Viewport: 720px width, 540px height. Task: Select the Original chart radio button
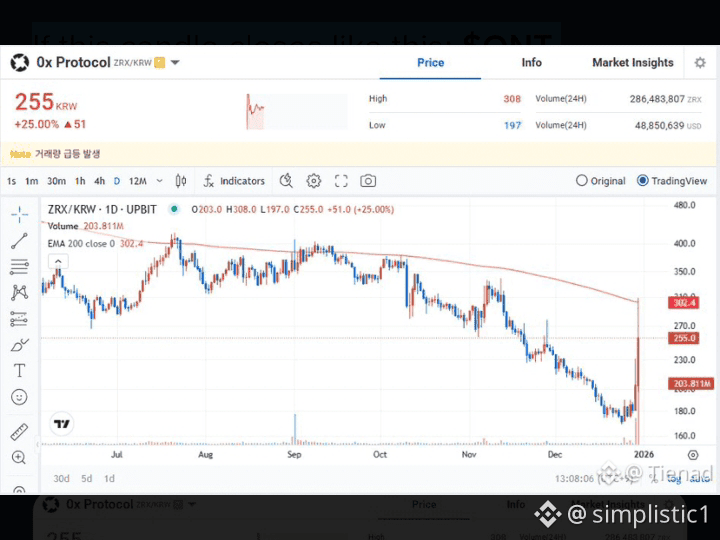(581, 180)
